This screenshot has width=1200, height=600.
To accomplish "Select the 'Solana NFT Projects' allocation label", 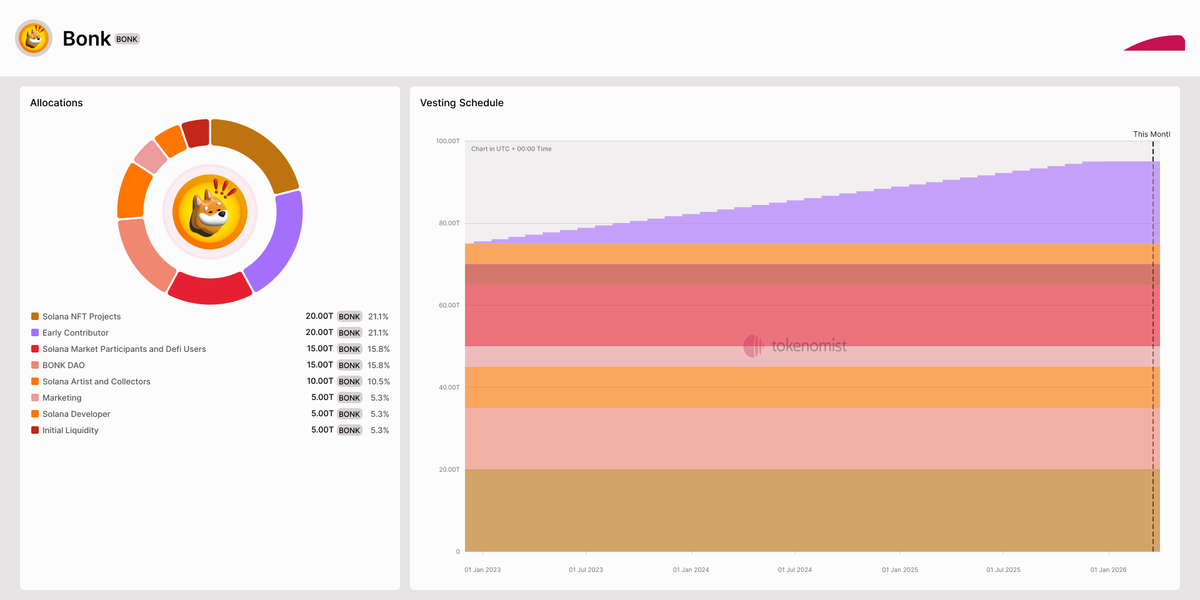I will [x=81, y=316].
